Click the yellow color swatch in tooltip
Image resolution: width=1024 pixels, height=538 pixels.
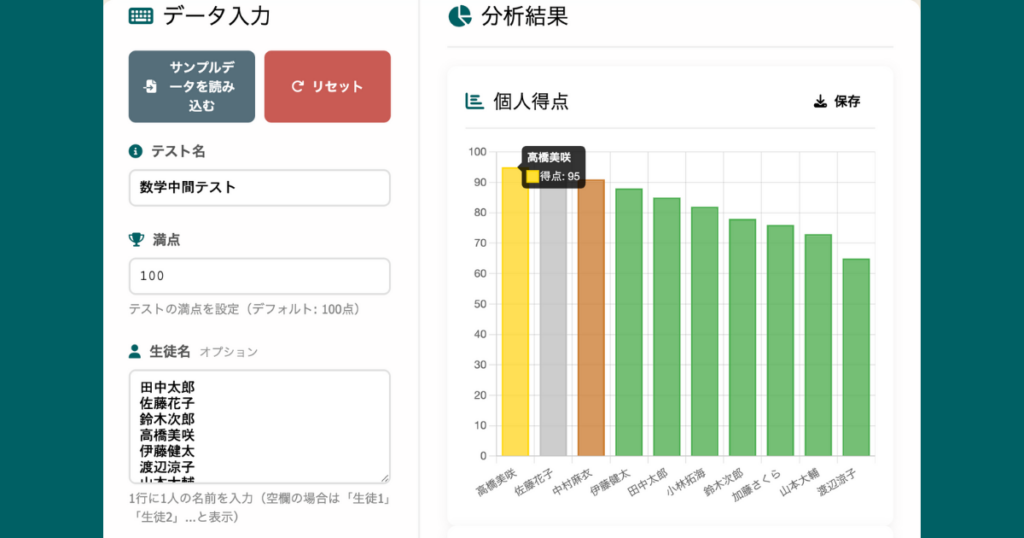point(533,177)
